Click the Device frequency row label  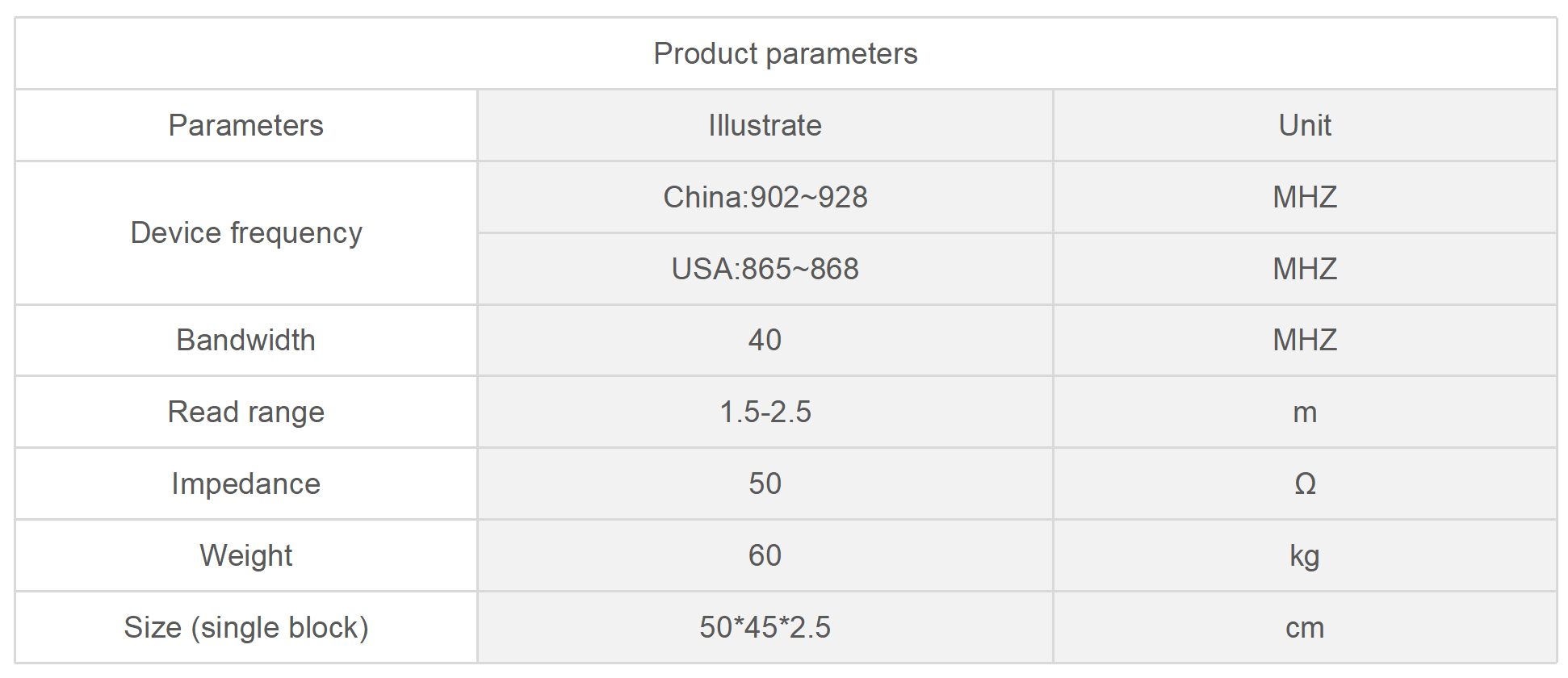pyautogui.click(x=246, y=232)
